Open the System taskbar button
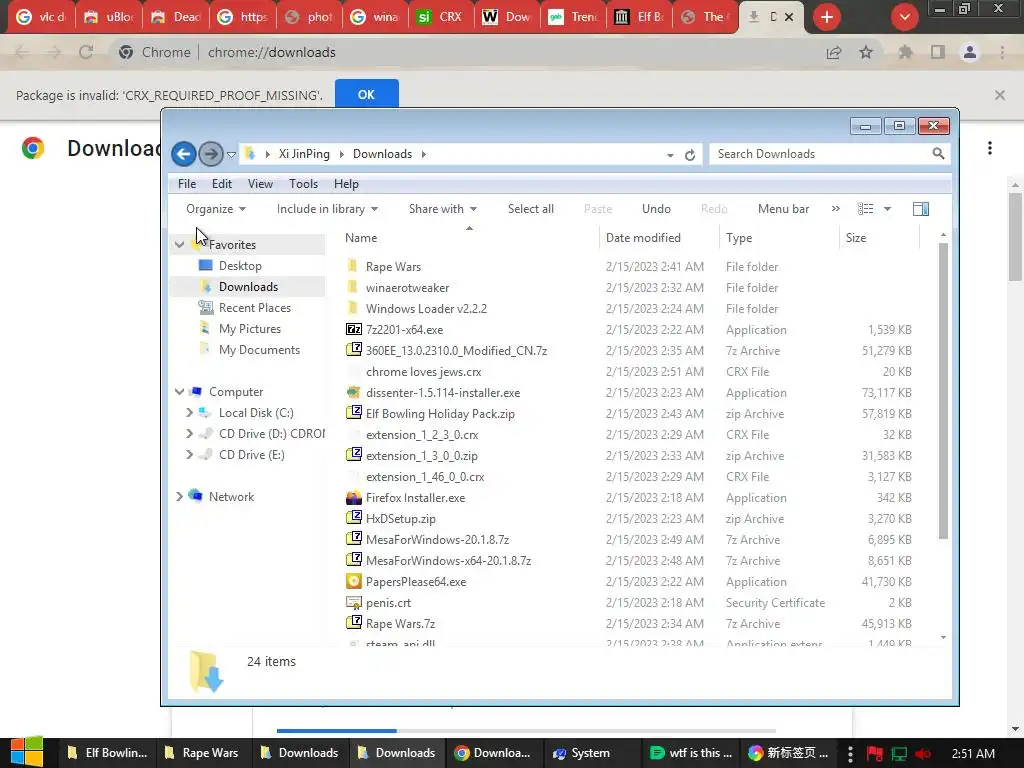Screen dimensions: 1024x768 592,753
